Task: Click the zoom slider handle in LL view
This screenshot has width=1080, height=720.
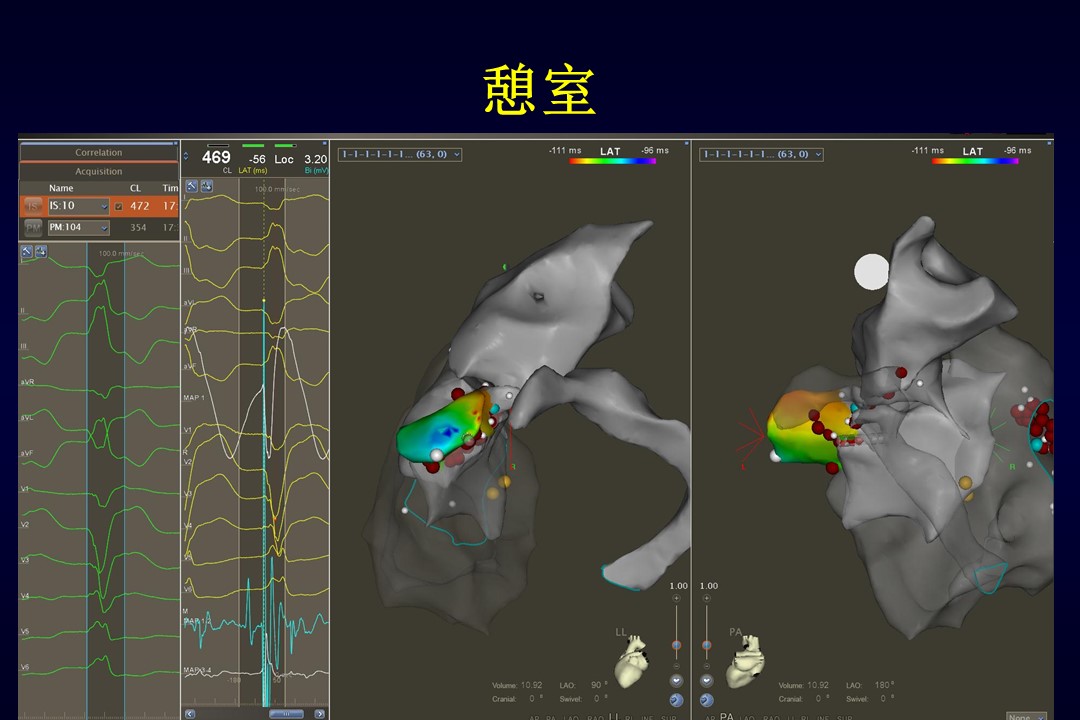Action: point(676,646)
